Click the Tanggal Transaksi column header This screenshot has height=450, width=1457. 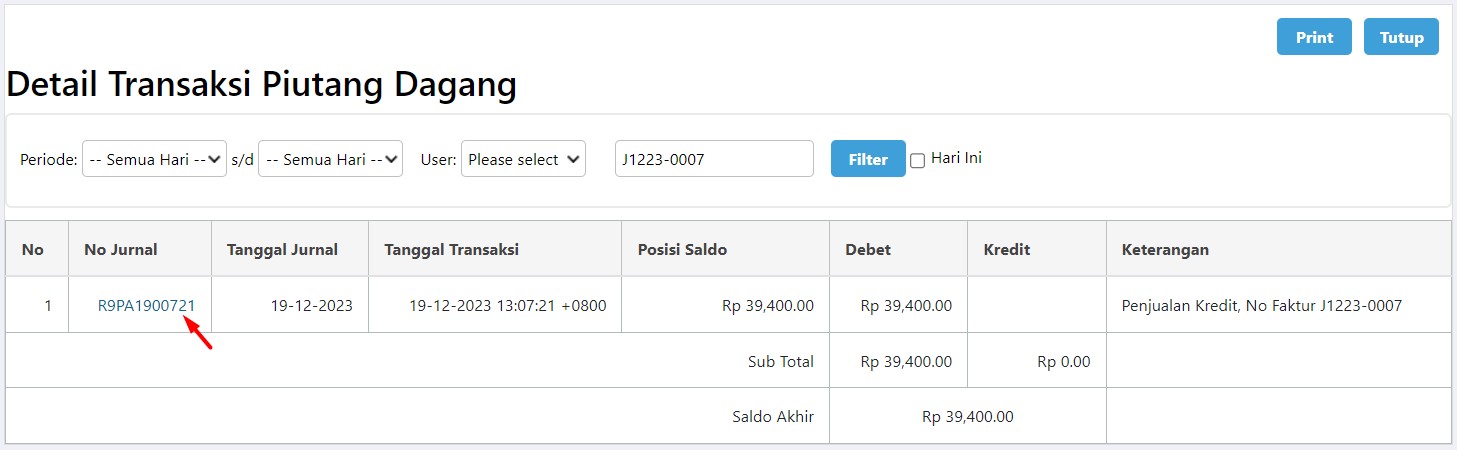point(451,250)
